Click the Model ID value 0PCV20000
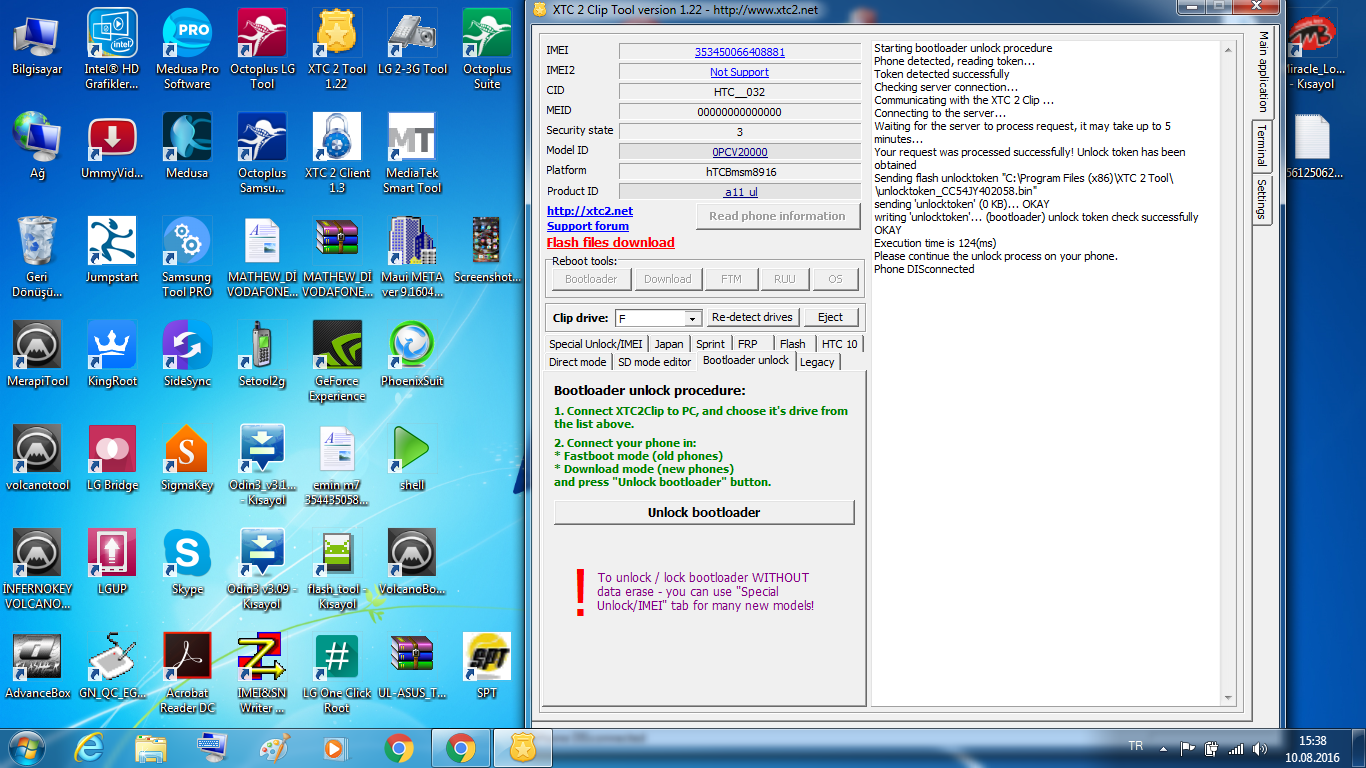This screenshot has height=768, width=1366. (x=740, y=152)
